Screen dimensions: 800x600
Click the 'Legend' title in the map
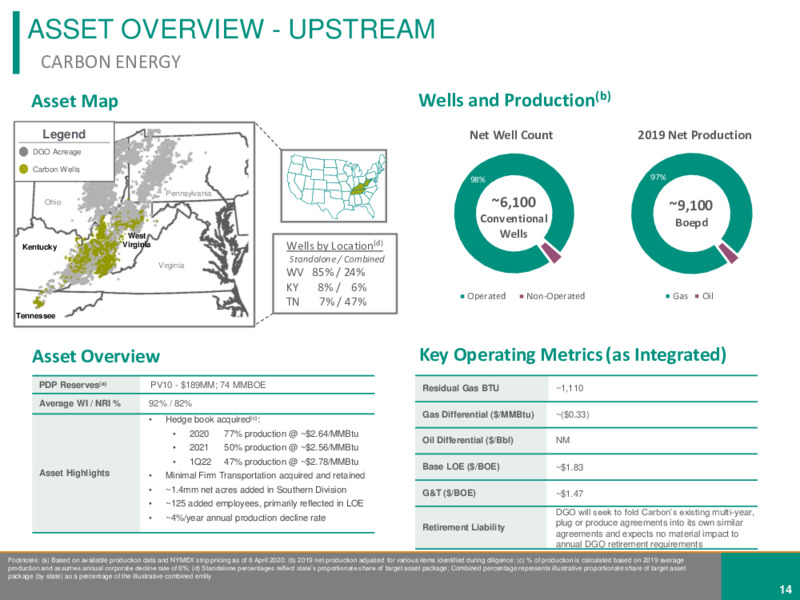pyautogui.click(x=64, y=134)
